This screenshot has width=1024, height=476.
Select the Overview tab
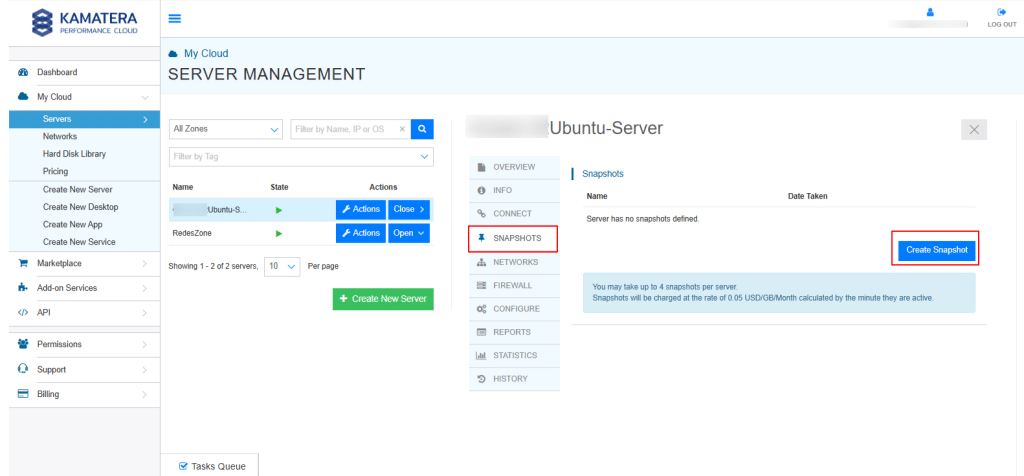click(x=514, y=166)
